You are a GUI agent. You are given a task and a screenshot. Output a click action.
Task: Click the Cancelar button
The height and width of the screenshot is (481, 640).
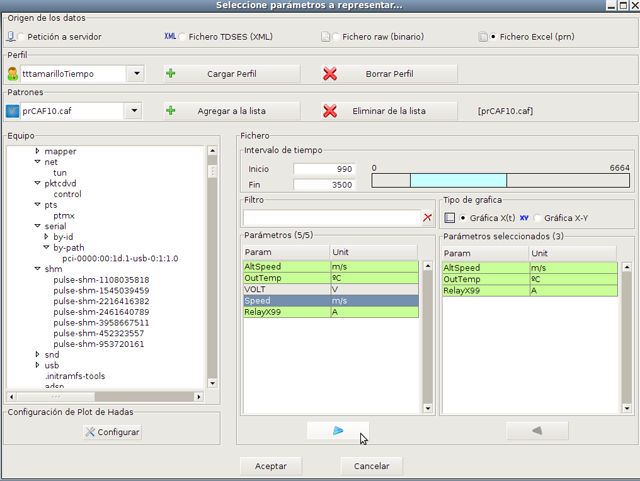(371, 466)
